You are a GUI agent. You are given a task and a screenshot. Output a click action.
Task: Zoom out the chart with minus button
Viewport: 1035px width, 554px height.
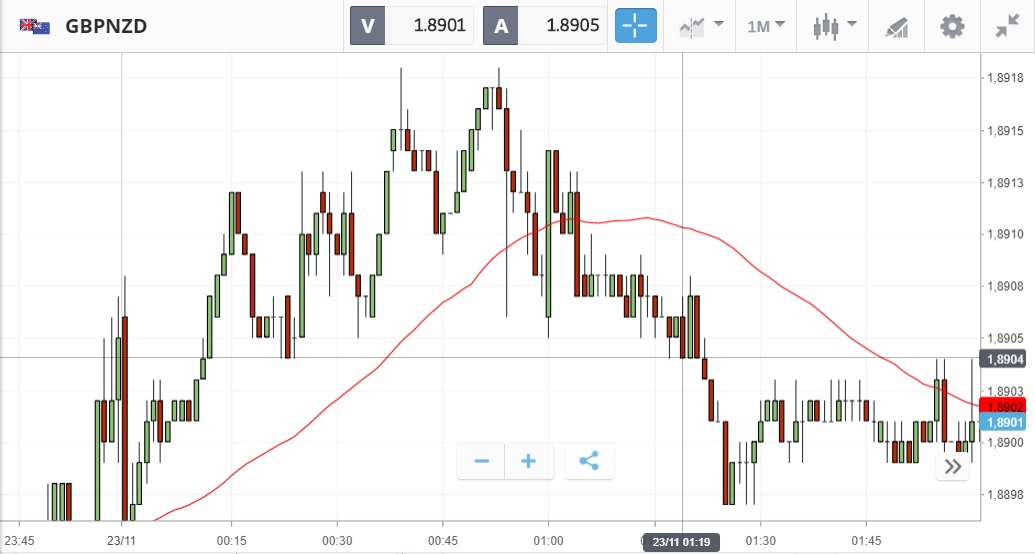481,461
